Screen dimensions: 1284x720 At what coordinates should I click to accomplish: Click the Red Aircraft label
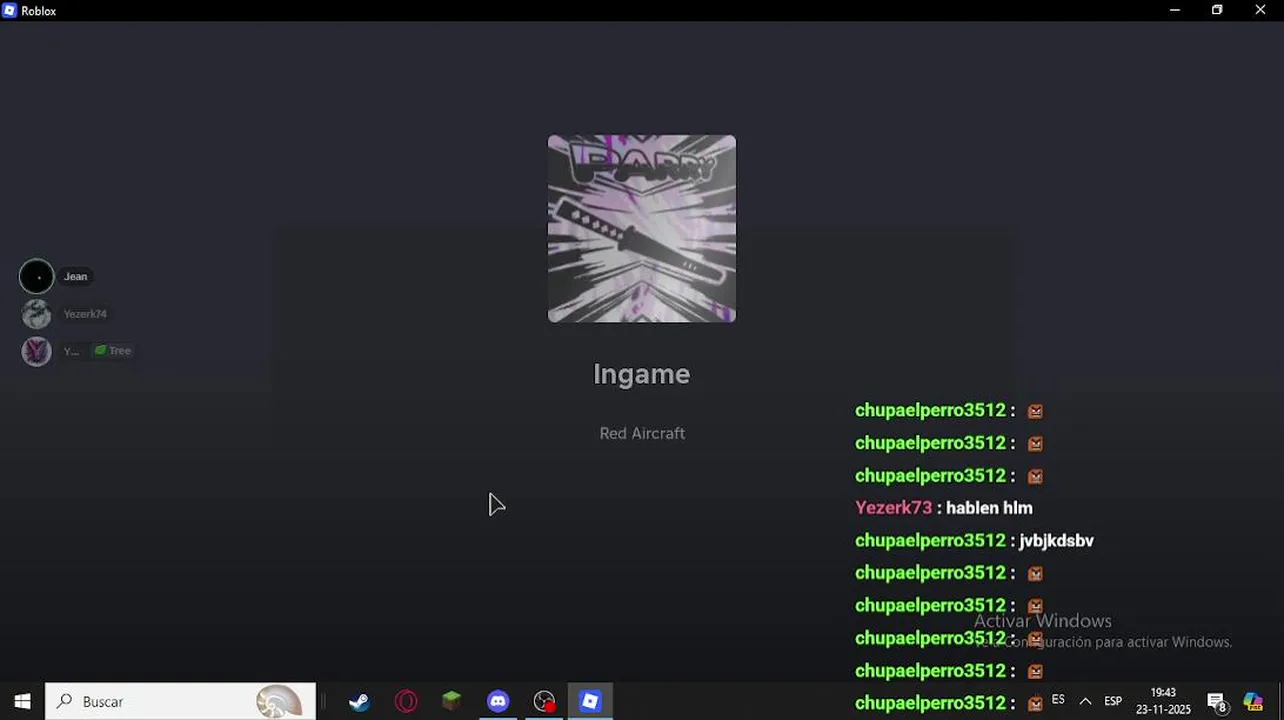tap(642, 433)
